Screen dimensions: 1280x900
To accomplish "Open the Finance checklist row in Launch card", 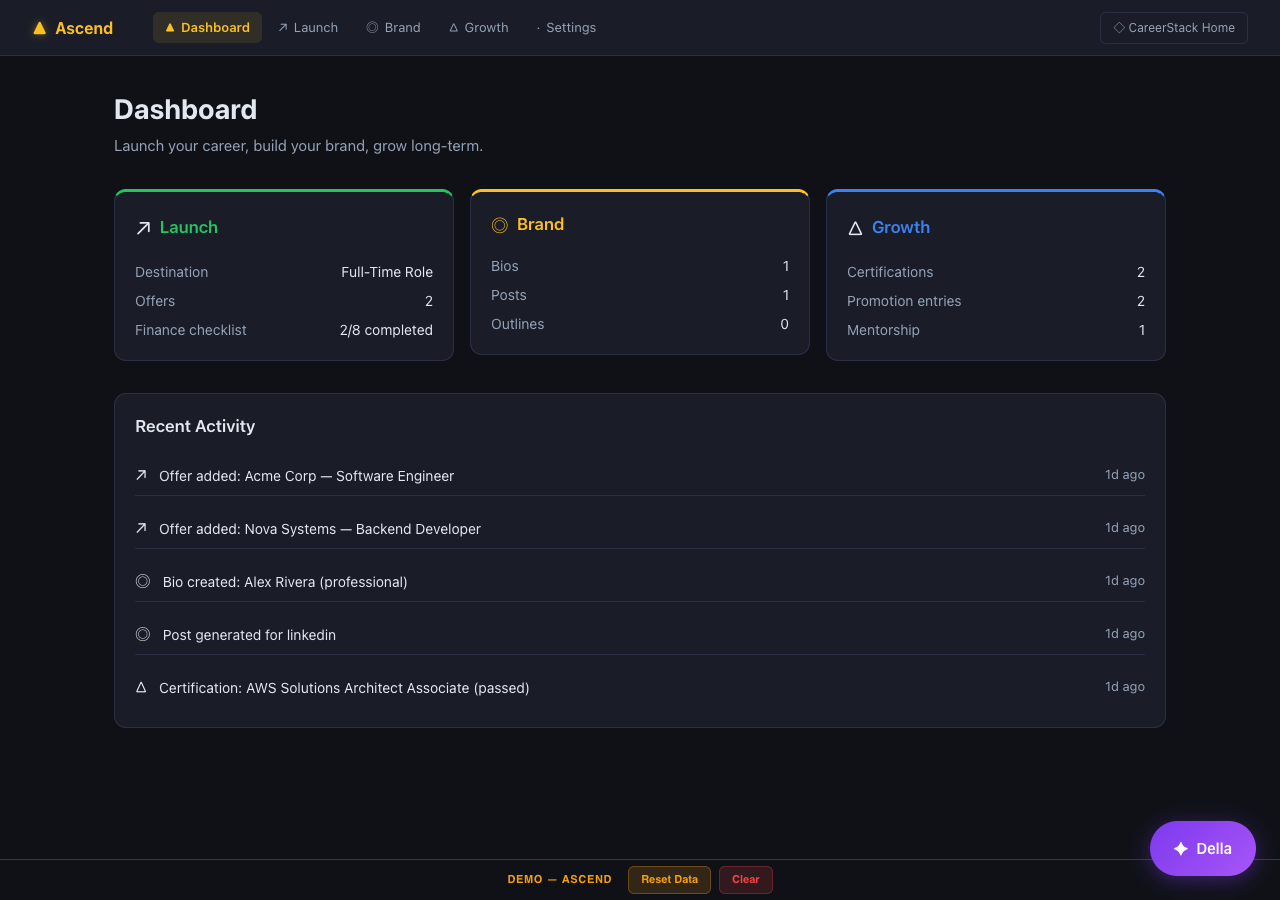I will pos(284,330).
